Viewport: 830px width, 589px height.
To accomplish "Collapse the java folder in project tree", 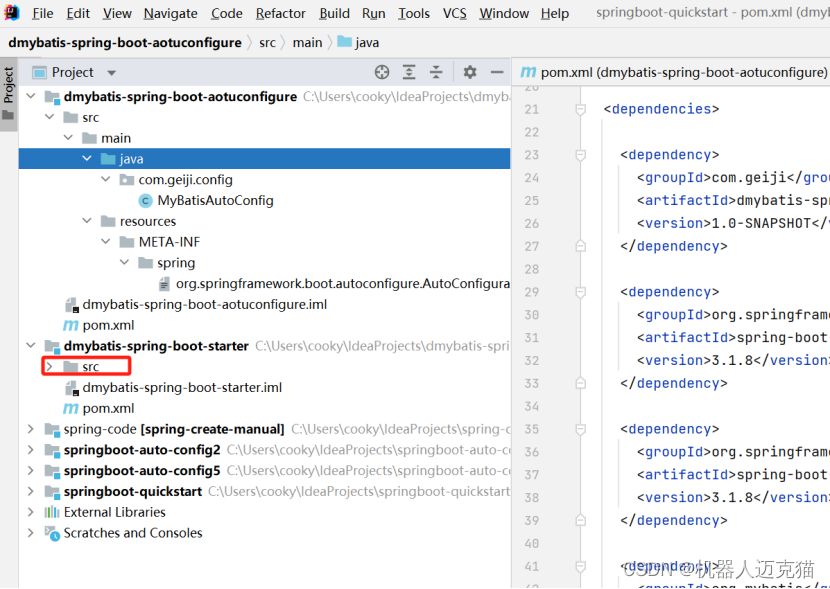I will [x=86, y=158].
